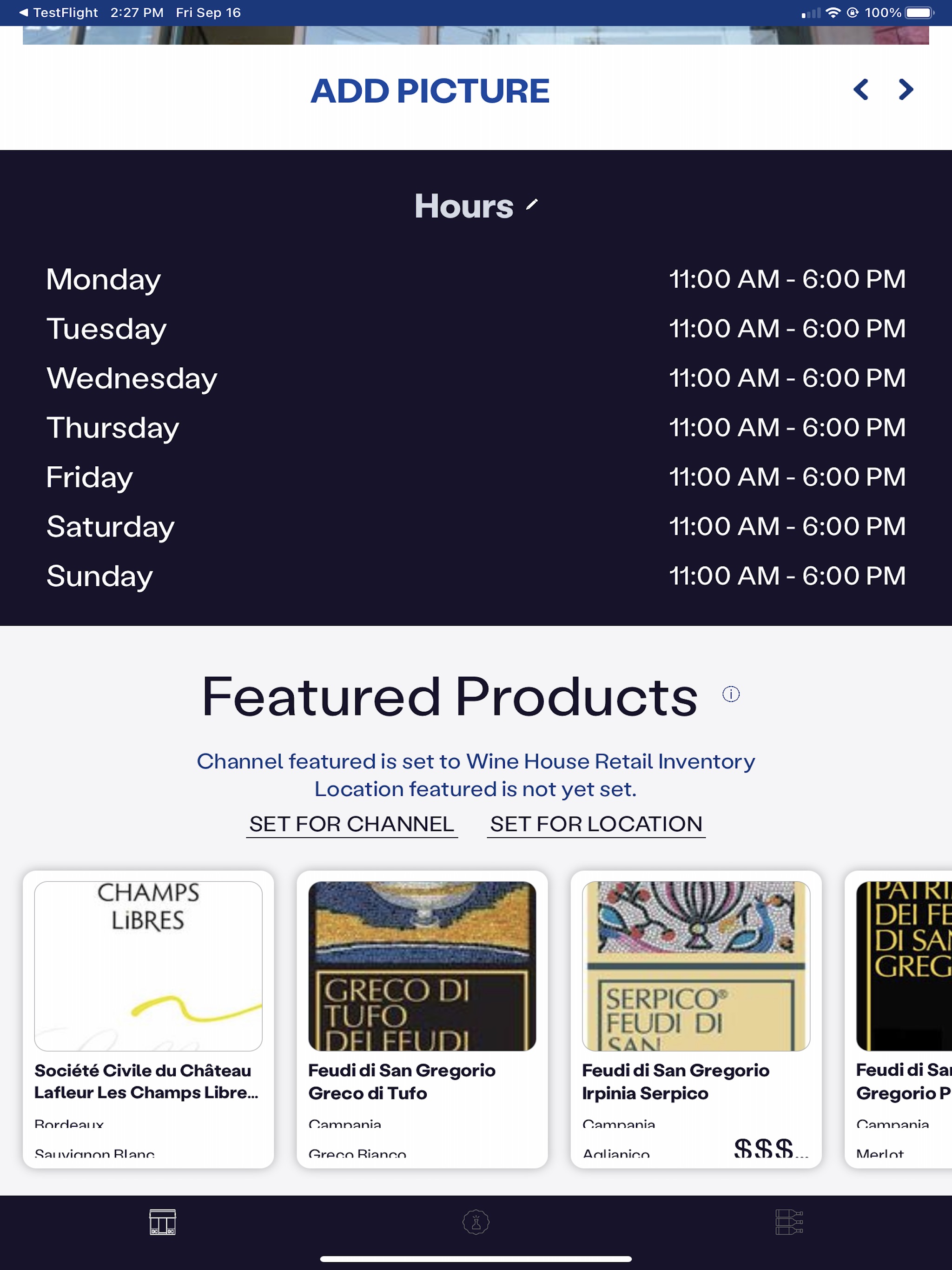Image resolution: width=952 pixels, height=1270 pixels.
Task: Expand the Hours section by tapping it
Action: (x=475, y=206)
